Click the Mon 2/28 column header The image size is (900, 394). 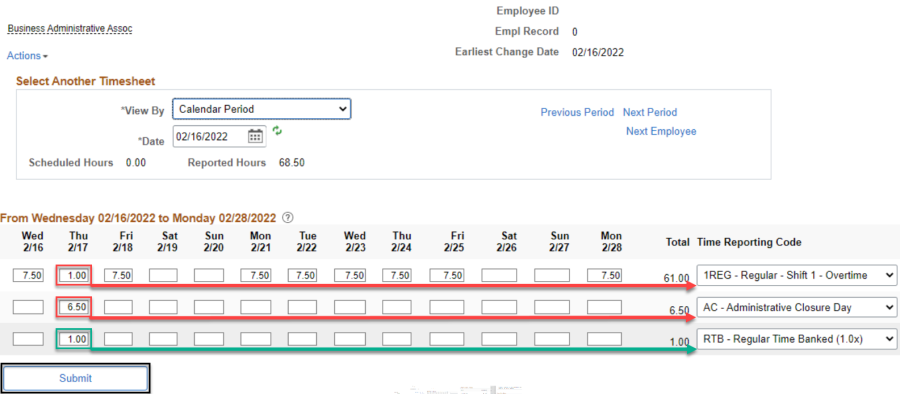point(611,242)
